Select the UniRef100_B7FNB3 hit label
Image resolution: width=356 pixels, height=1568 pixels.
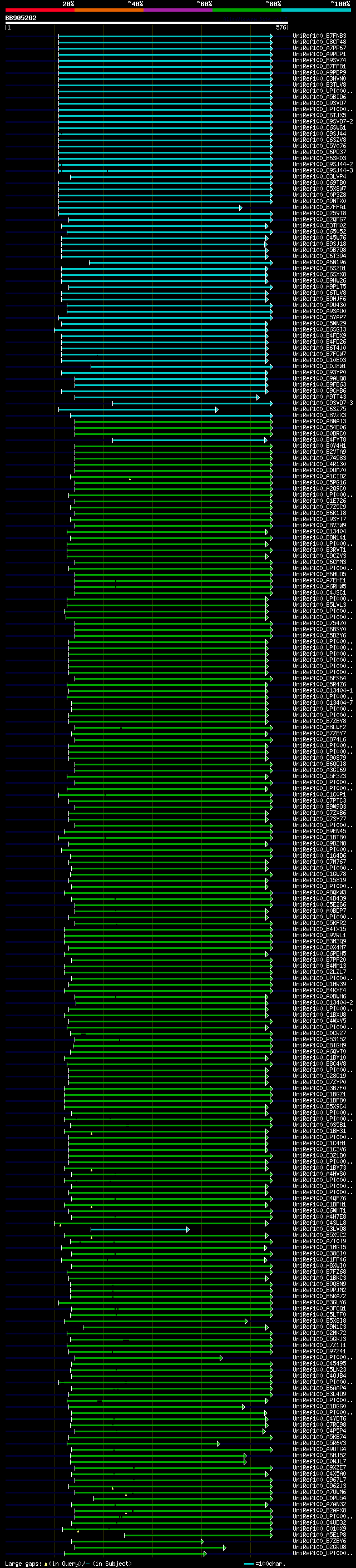point(319,36)
